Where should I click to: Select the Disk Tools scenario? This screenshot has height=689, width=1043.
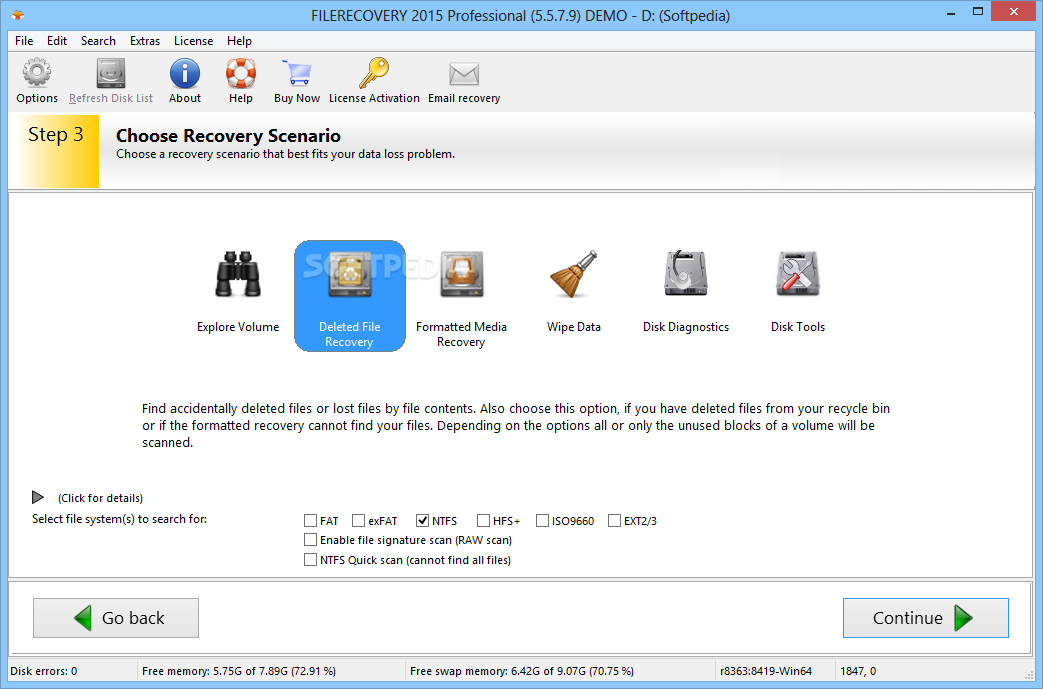pos(798,293)
